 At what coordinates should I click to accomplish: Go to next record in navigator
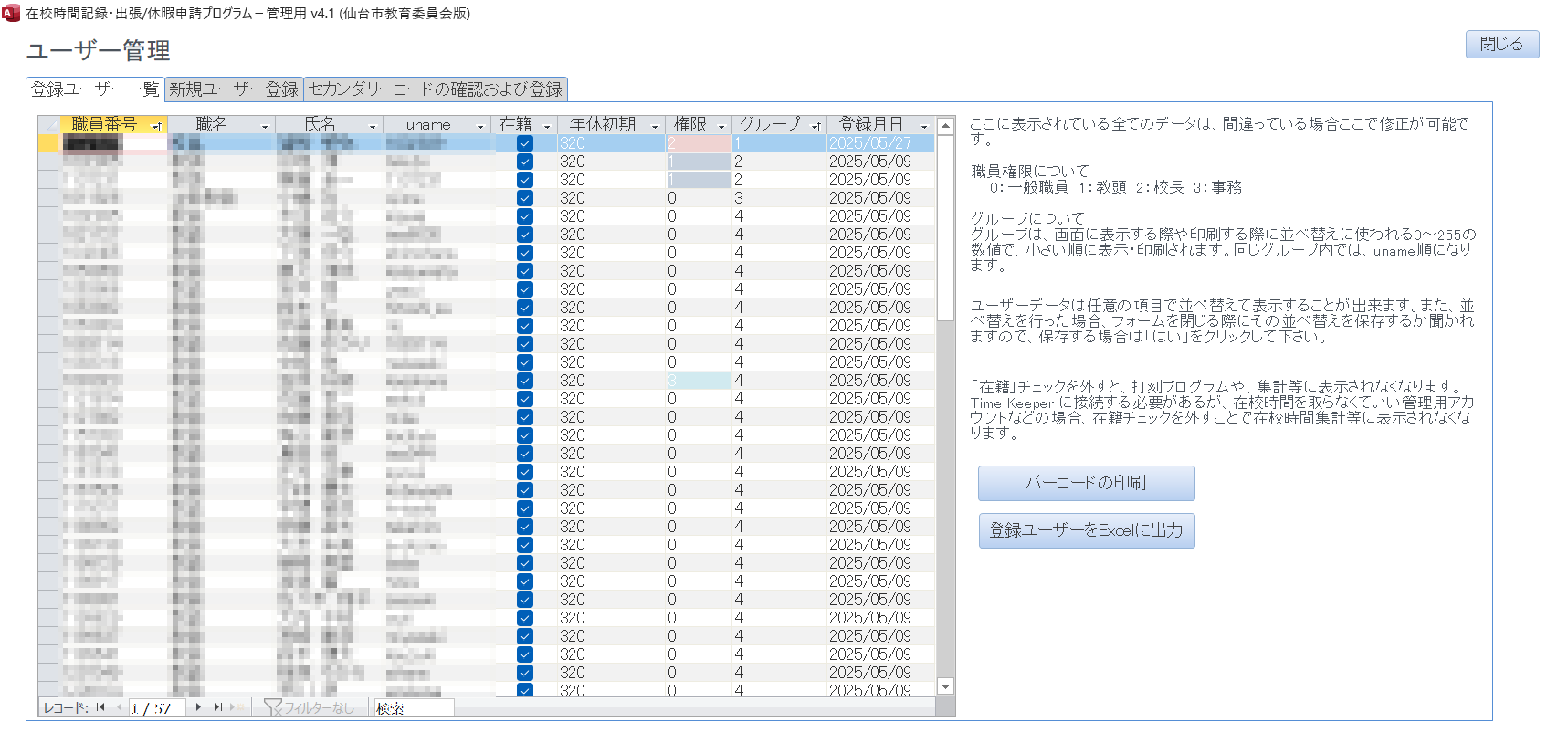pos(198,707)
